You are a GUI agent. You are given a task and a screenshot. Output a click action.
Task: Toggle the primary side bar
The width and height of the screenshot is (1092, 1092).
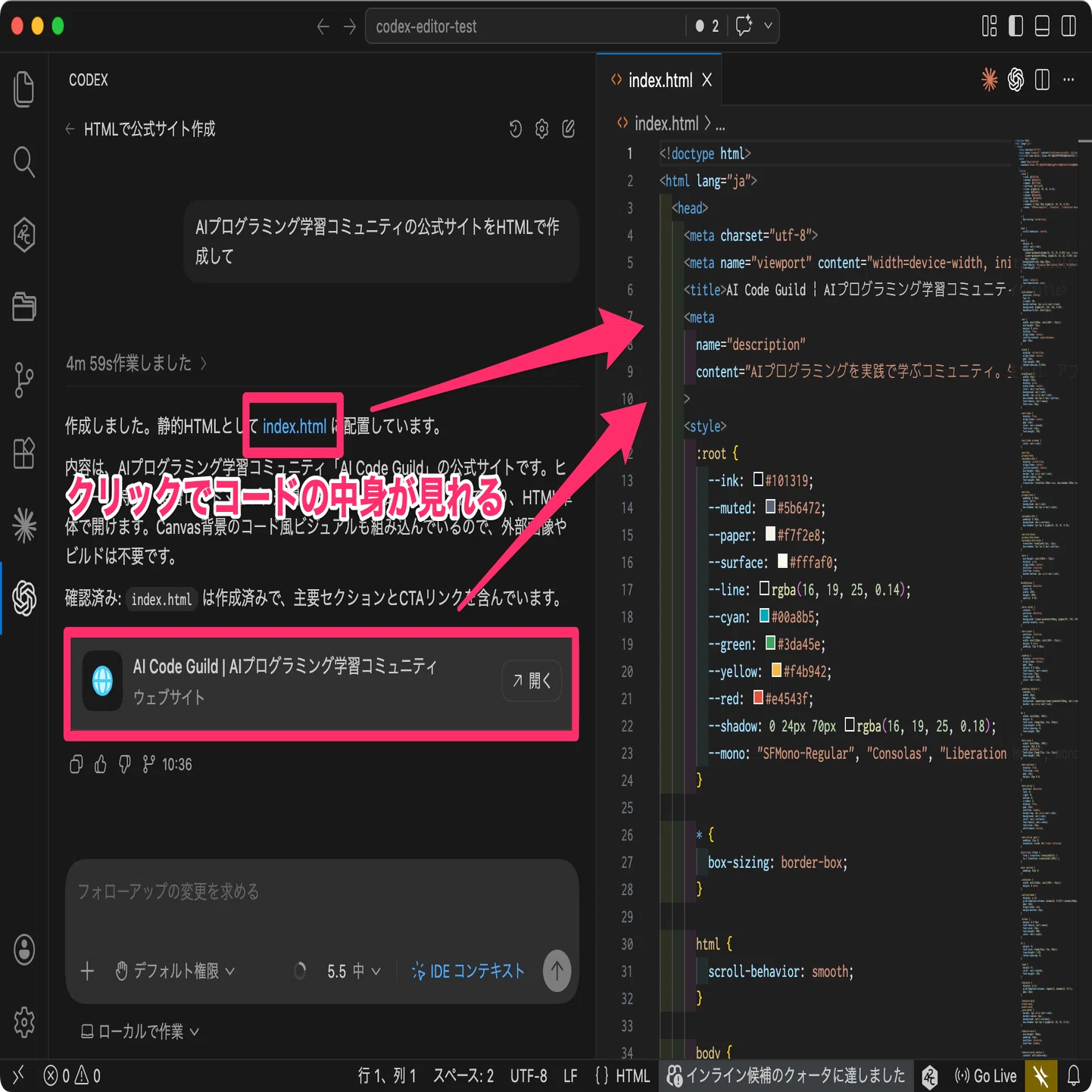1016,27
